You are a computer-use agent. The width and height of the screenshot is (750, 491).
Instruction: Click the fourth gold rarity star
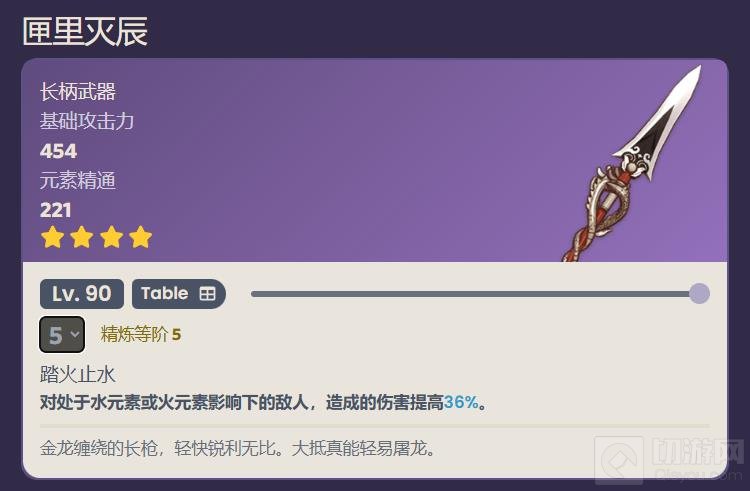pos(141,237)
